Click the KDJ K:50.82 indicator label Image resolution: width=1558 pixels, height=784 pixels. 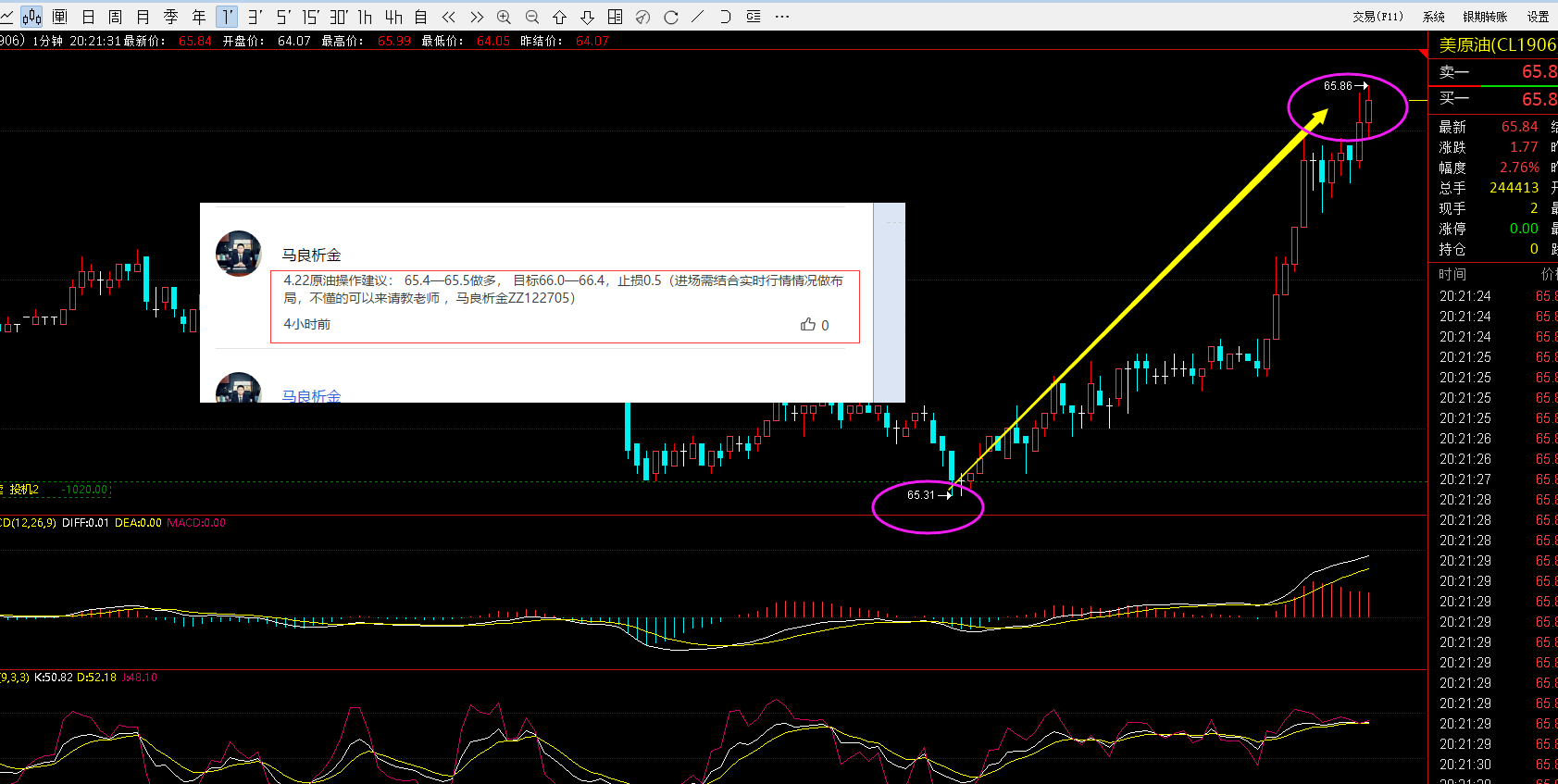tap(54, 678)
